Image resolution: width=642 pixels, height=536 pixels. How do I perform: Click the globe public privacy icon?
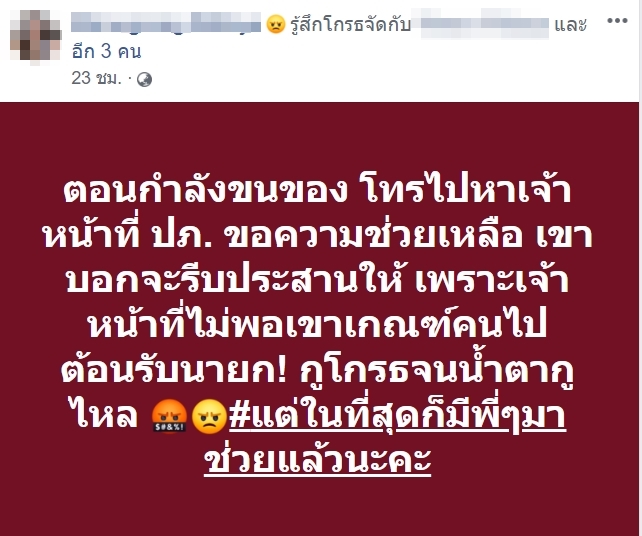click(x=144, y=79)
